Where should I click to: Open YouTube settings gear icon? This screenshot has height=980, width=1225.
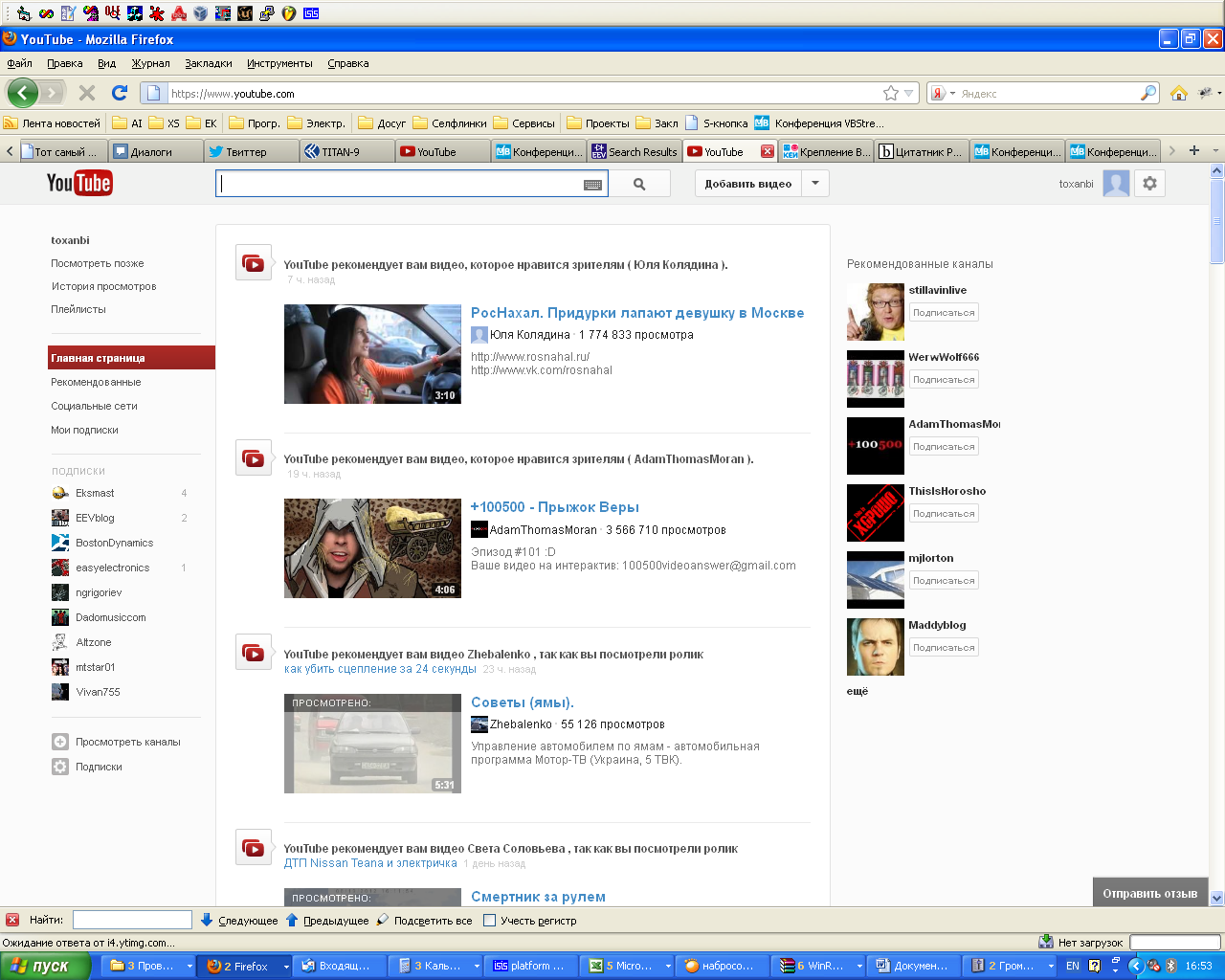pos(1150,184)
